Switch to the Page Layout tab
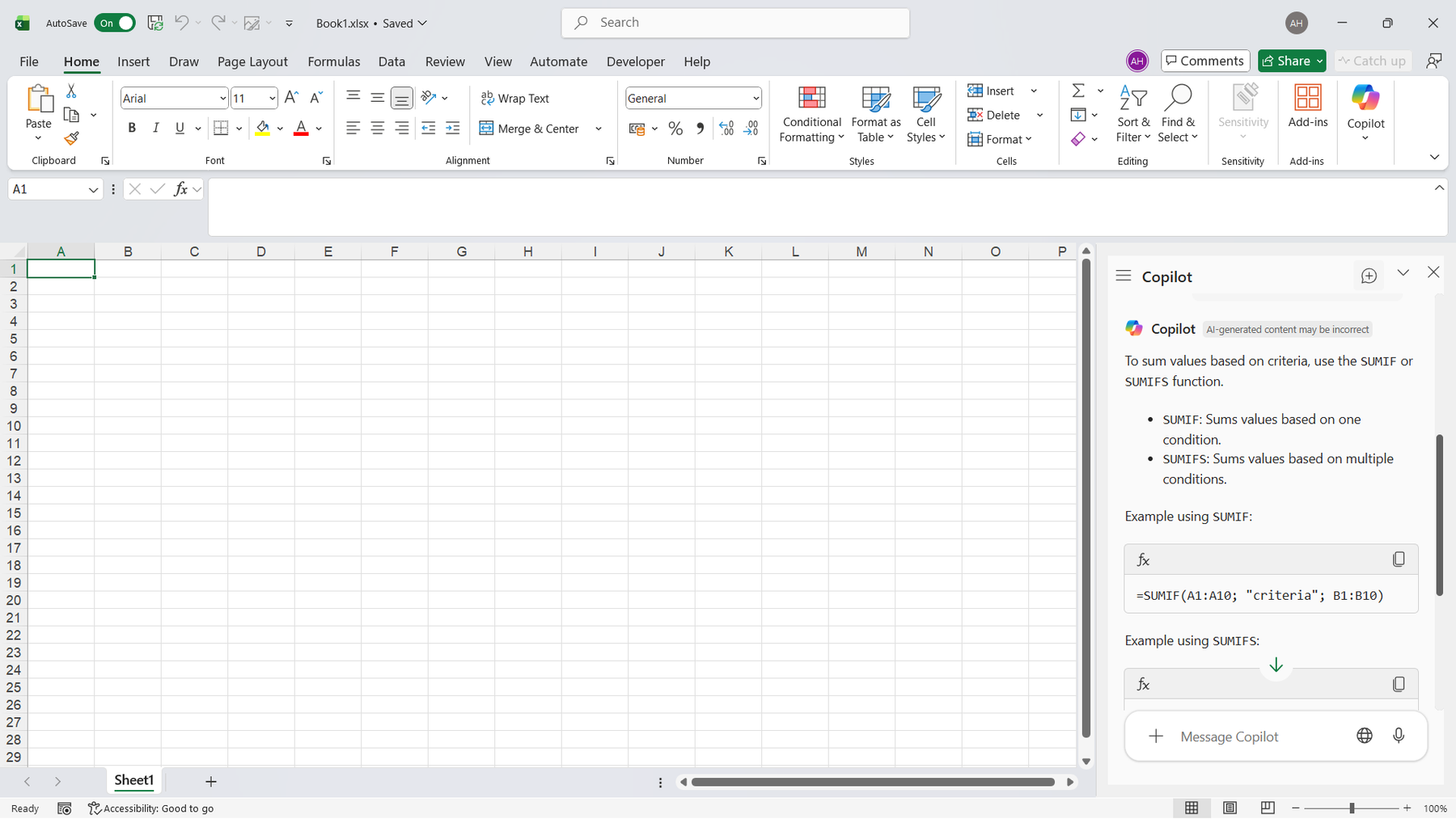 (x=252, y=61)
